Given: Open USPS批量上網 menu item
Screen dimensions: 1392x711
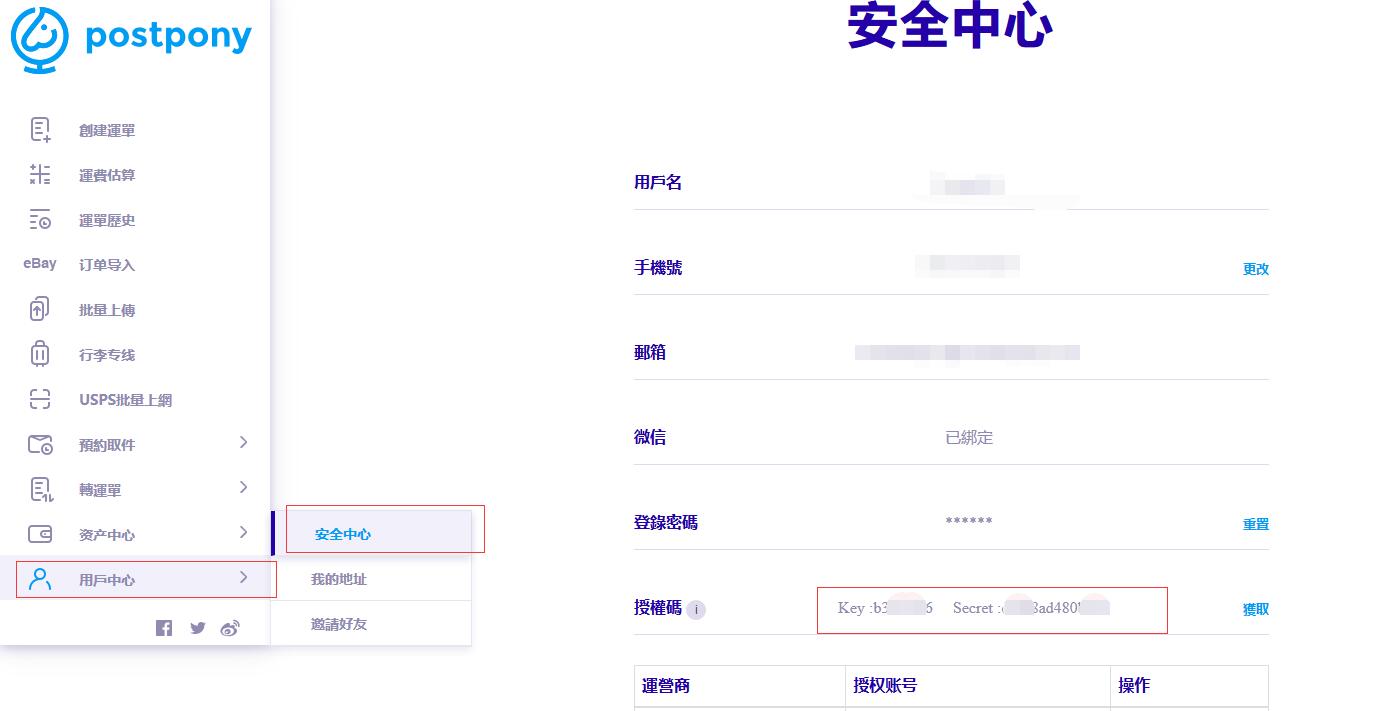Looking at the screenshot, I should [126, 400].
